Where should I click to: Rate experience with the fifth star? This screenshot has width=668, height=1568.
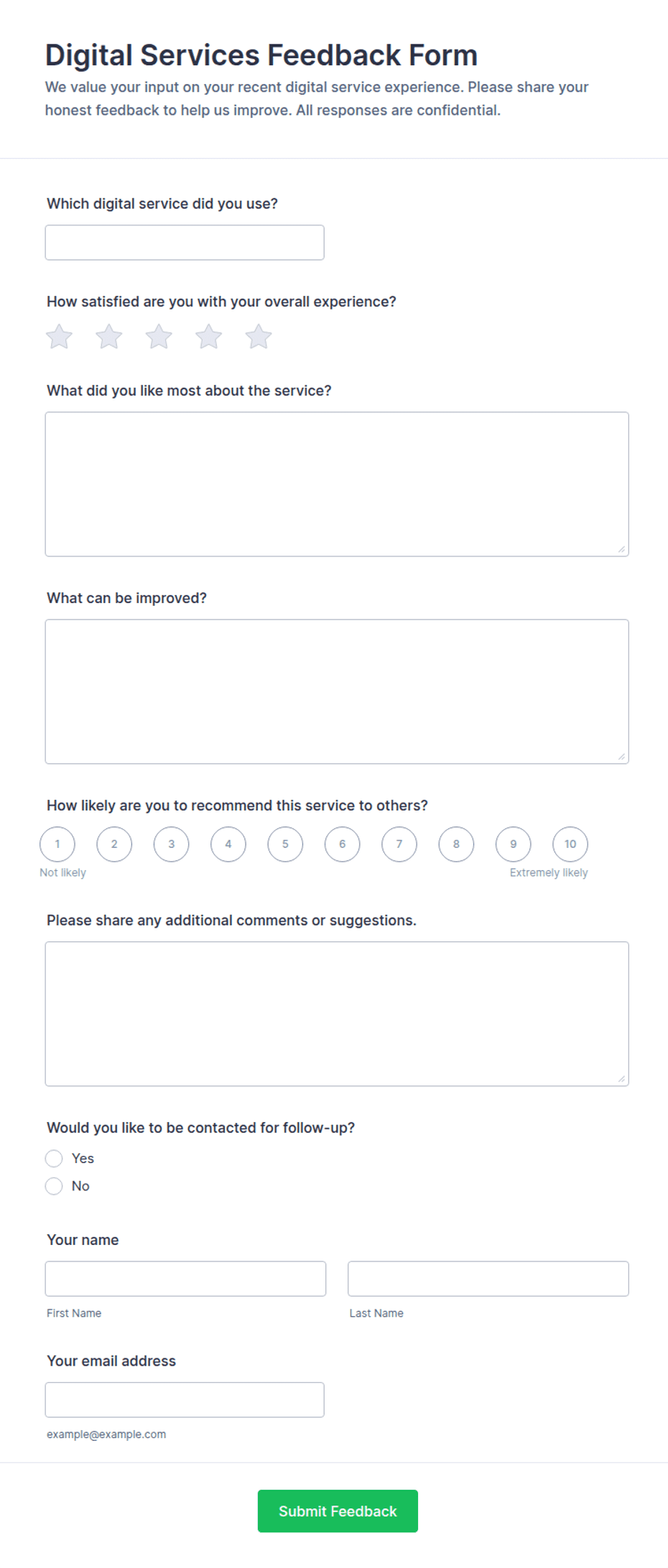(259, 337)
